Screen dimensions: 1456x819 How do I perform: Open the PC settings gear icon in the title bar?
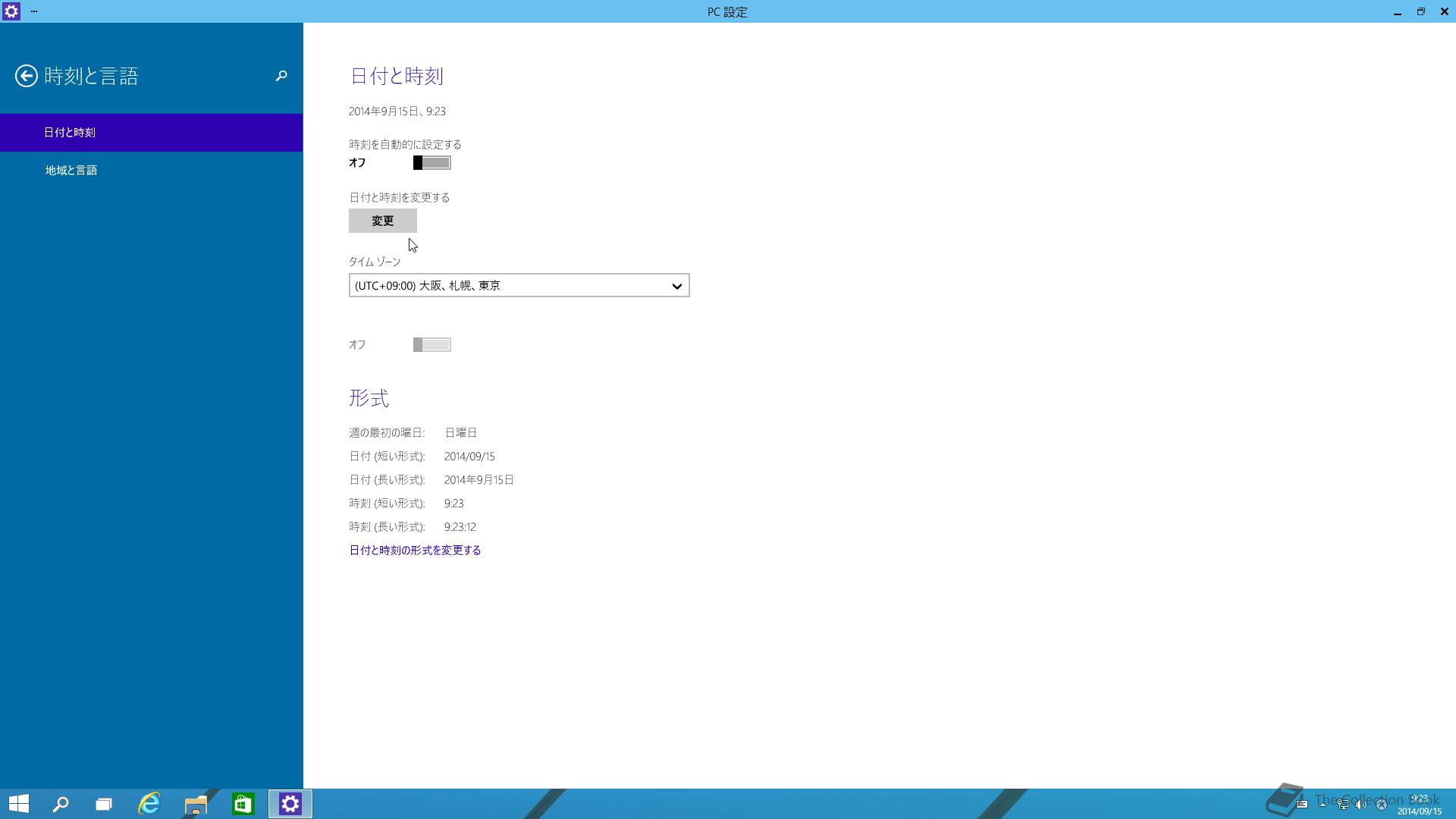point(11,11)
